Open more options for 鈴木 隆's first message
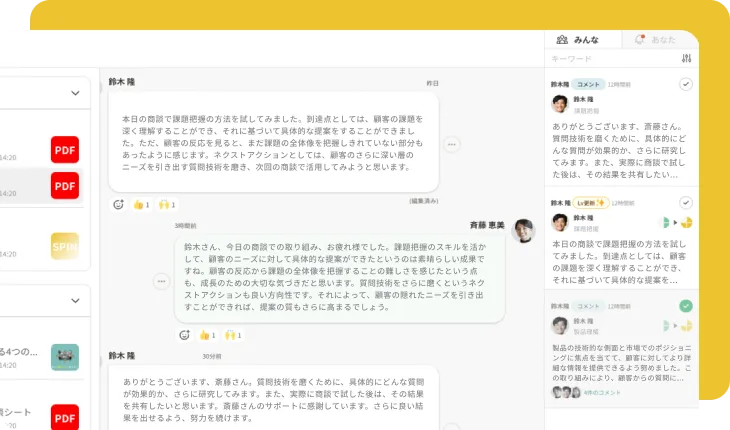 [452, 144]
